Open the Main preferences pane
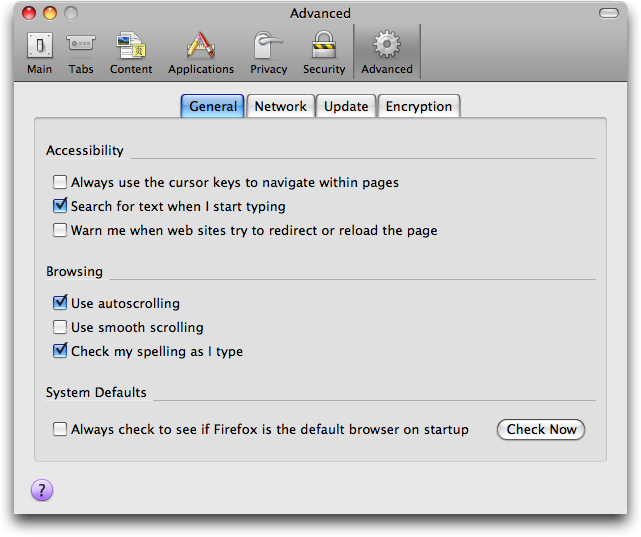641x537 pixels. (40, 52)
